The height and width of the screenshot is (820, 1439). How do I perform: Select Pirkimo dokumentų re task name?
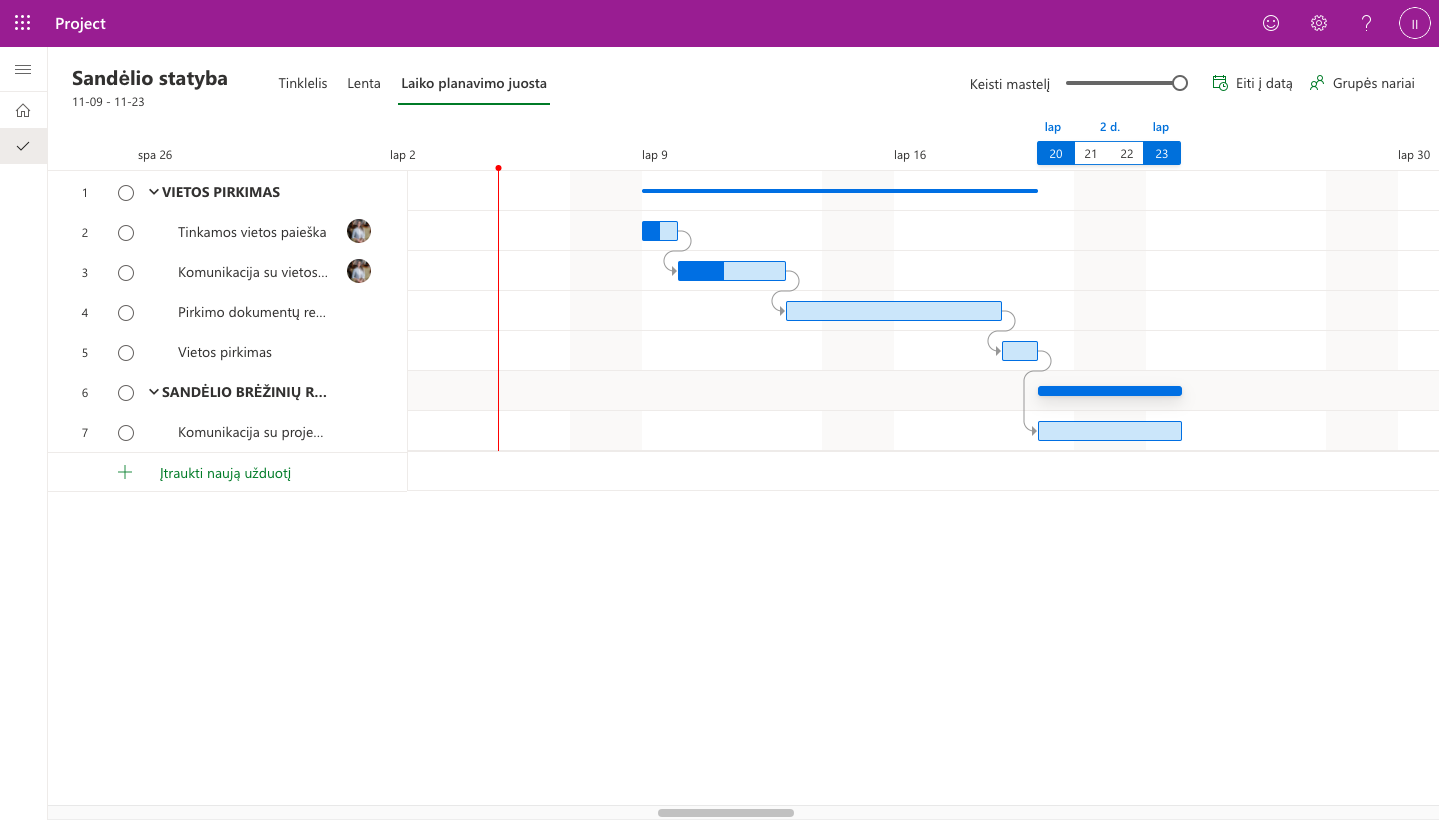252,312
